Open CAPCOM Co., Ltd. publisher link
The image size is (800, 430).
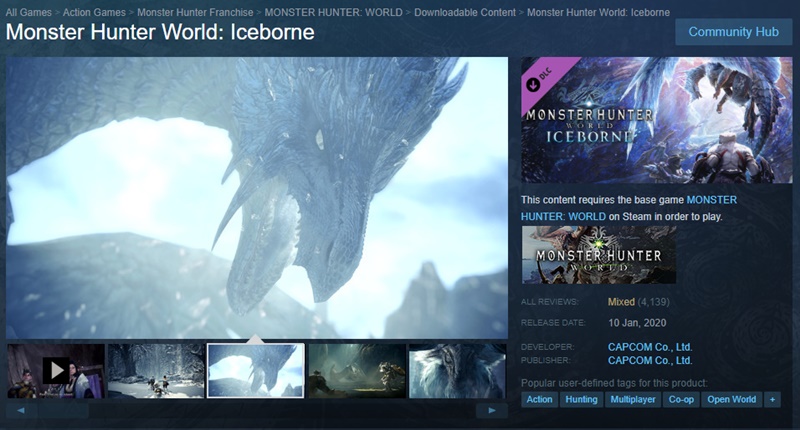[x=649, y=360]
